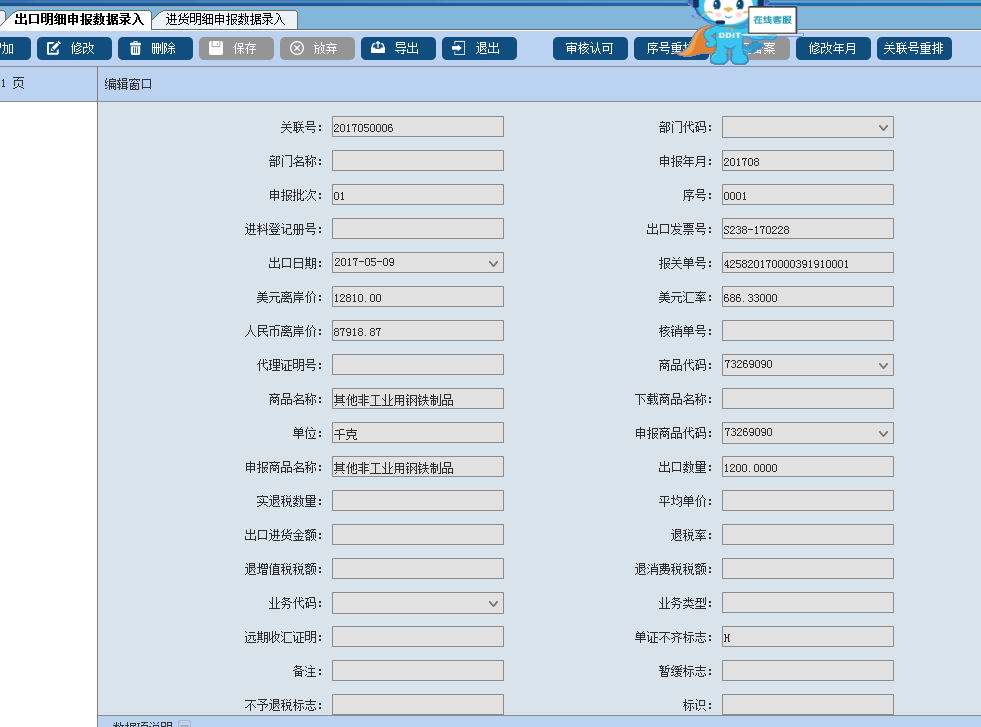The image size is (981, 727).
Task: Click the 放弃 (Discard) button
Action: coord(317,48)
